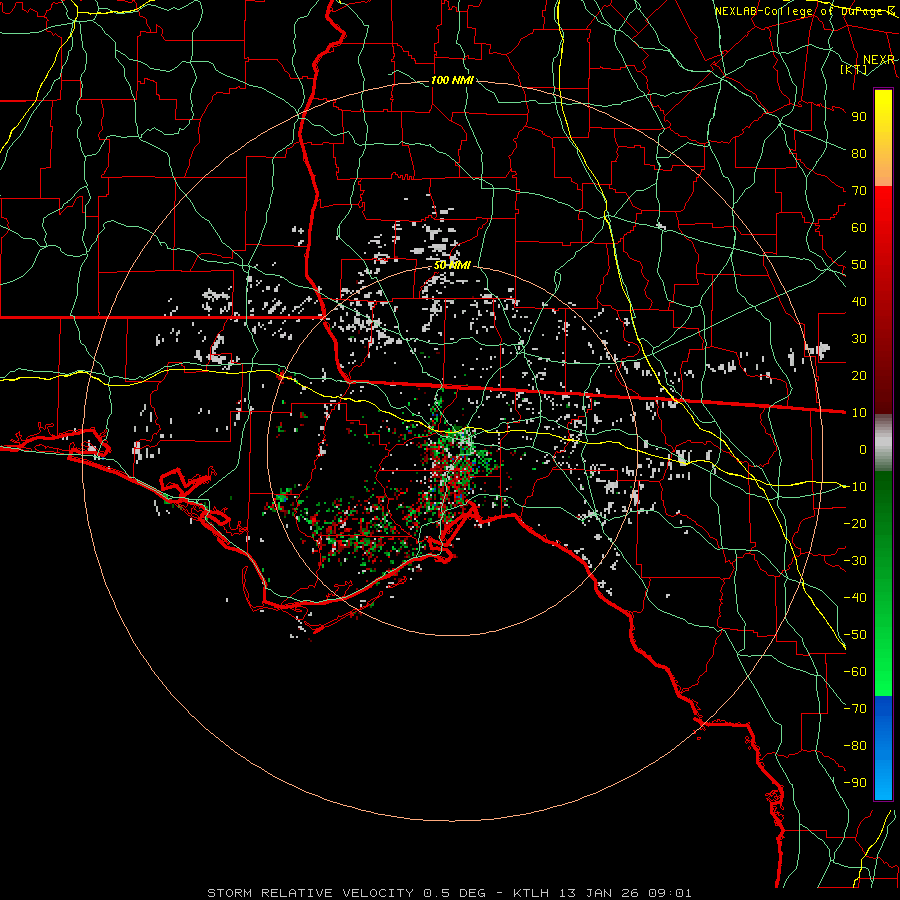Click the -50 value on velocity scale
Screen dimensions: 900x900
855,635
